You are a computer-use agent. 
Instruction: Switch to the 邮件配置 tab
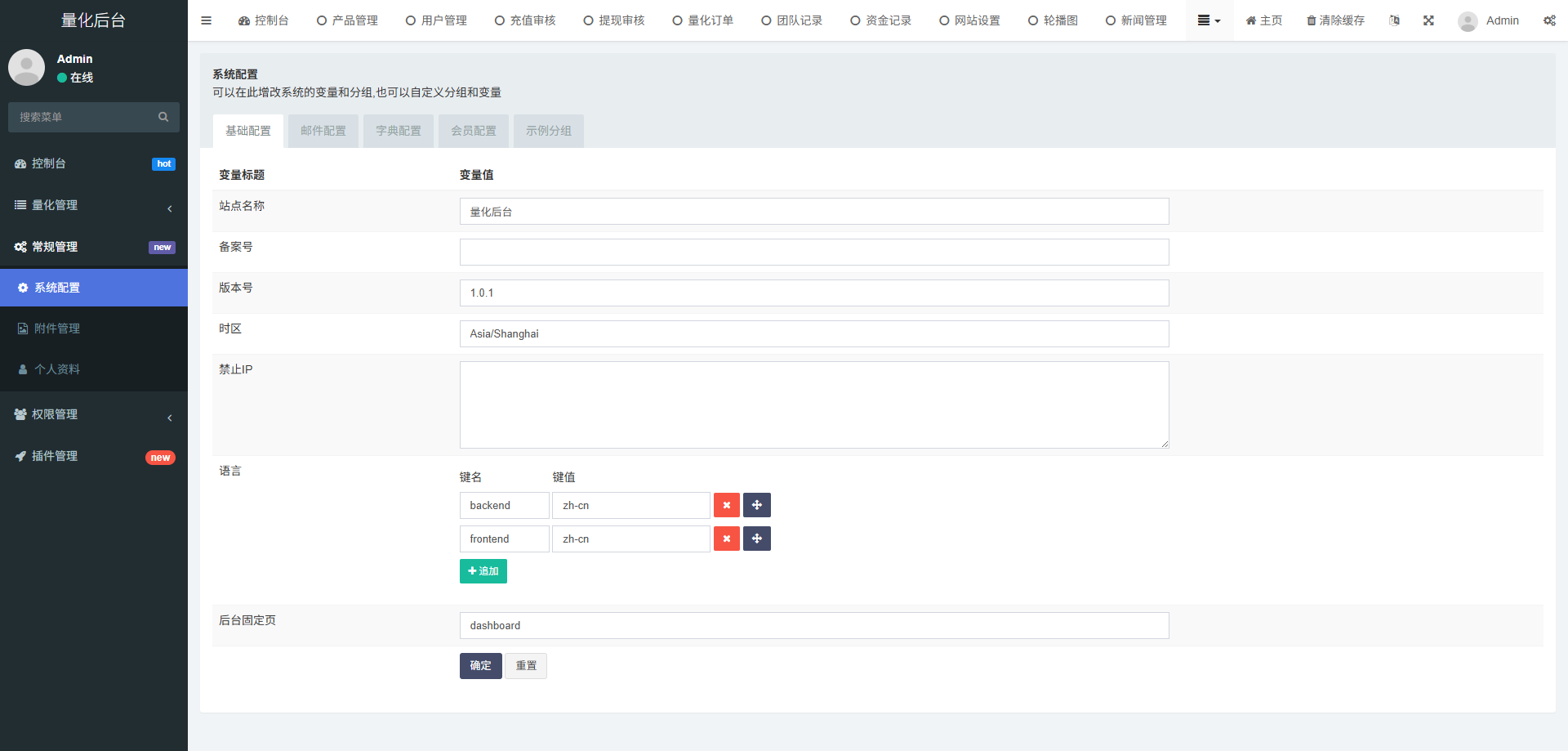coord(323,131)
